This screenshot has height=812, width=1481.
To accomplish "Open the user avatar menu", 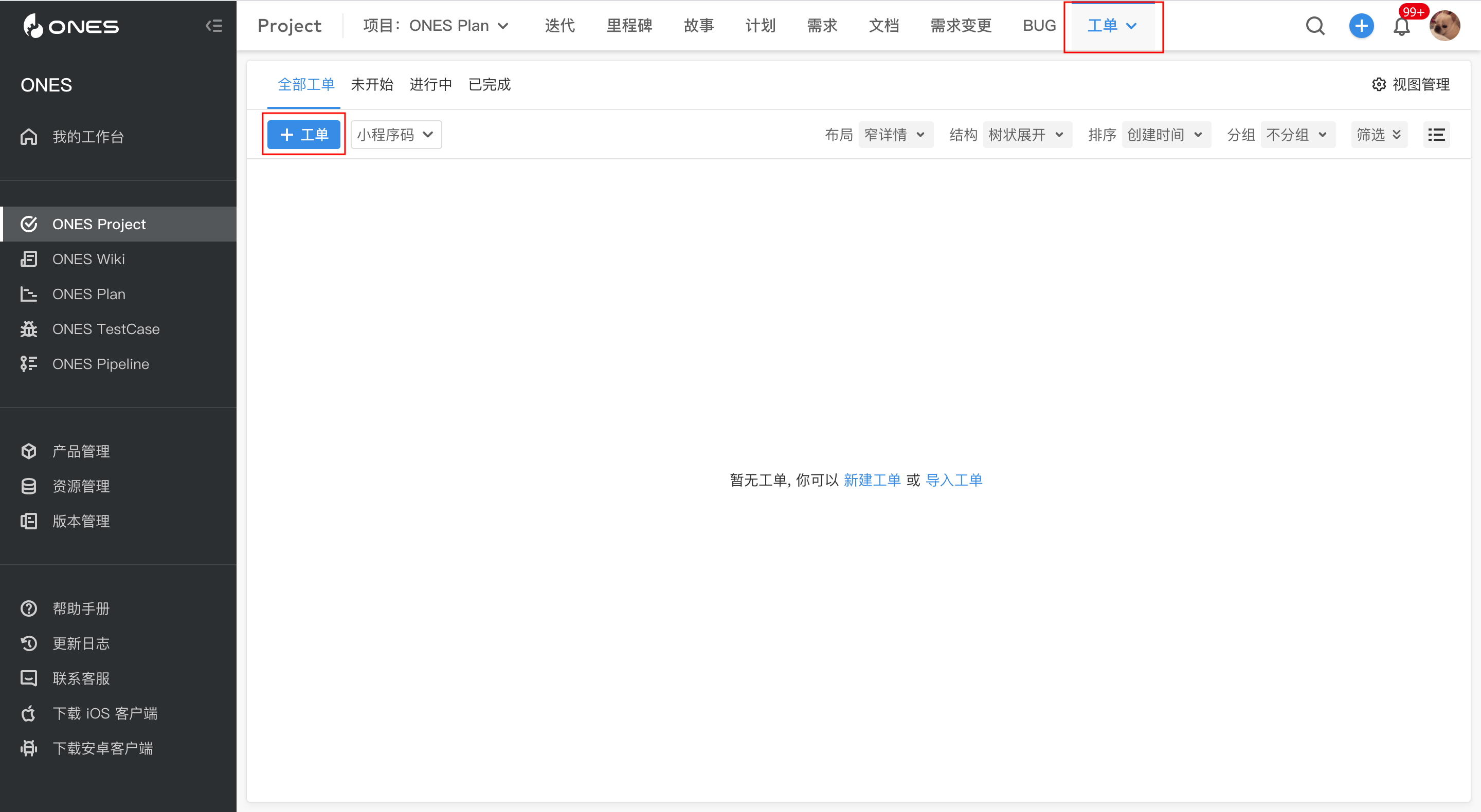I will (1444, 26).
